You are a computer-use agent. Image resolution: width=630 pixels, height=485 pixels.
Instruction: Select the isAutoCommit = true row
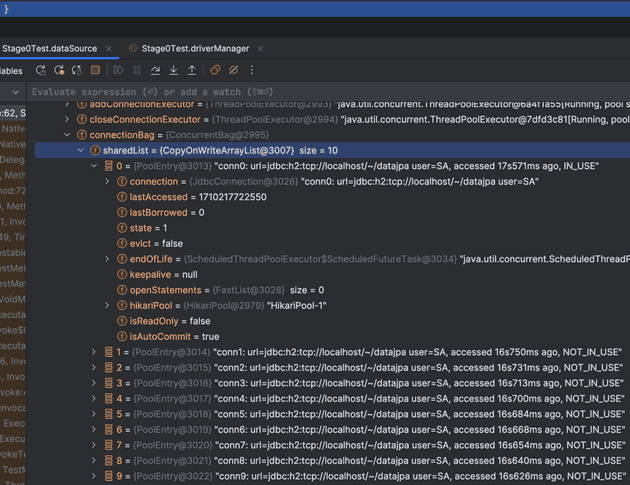coord(332,337)
